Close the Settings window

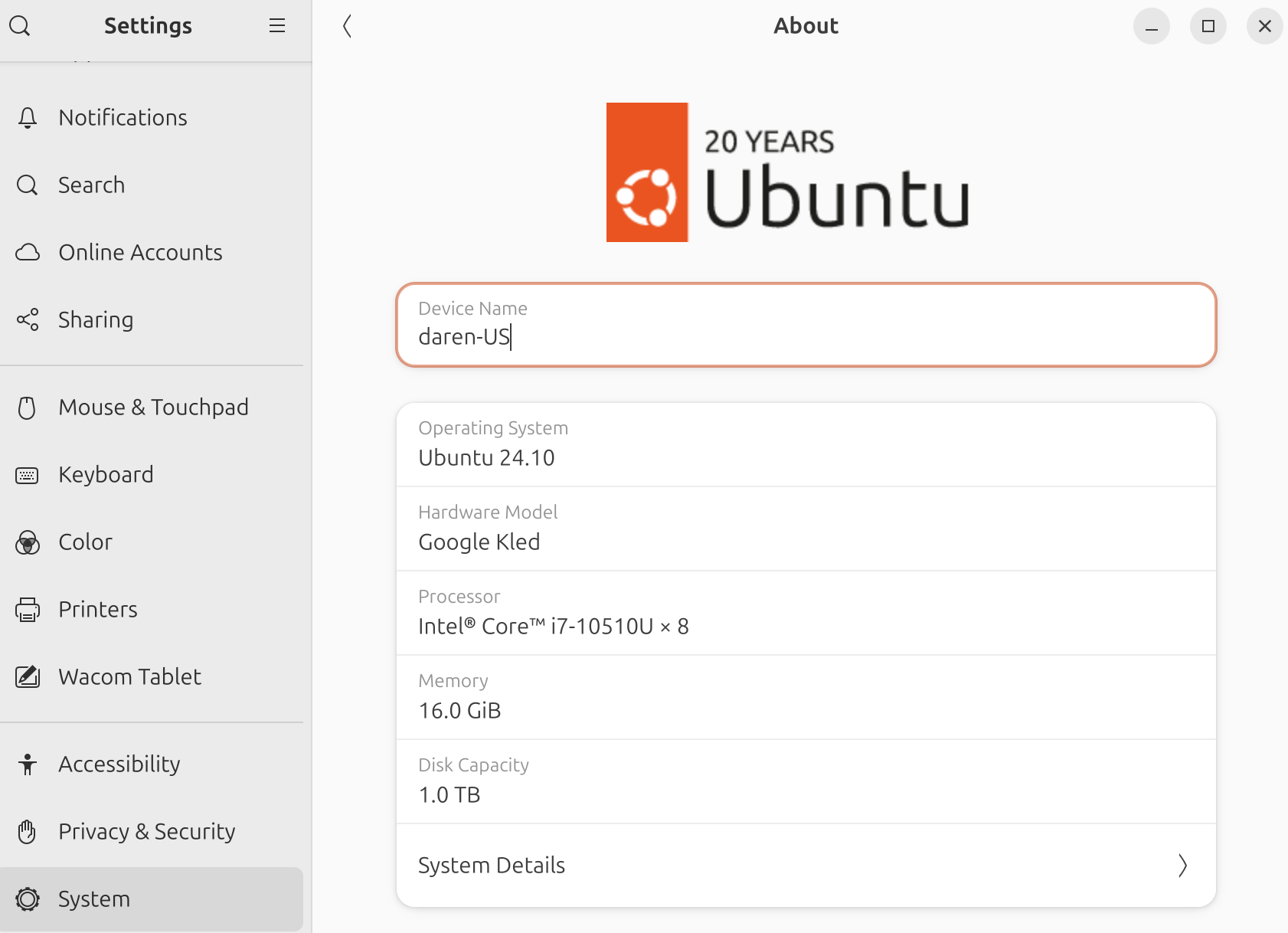(1265, 26)
